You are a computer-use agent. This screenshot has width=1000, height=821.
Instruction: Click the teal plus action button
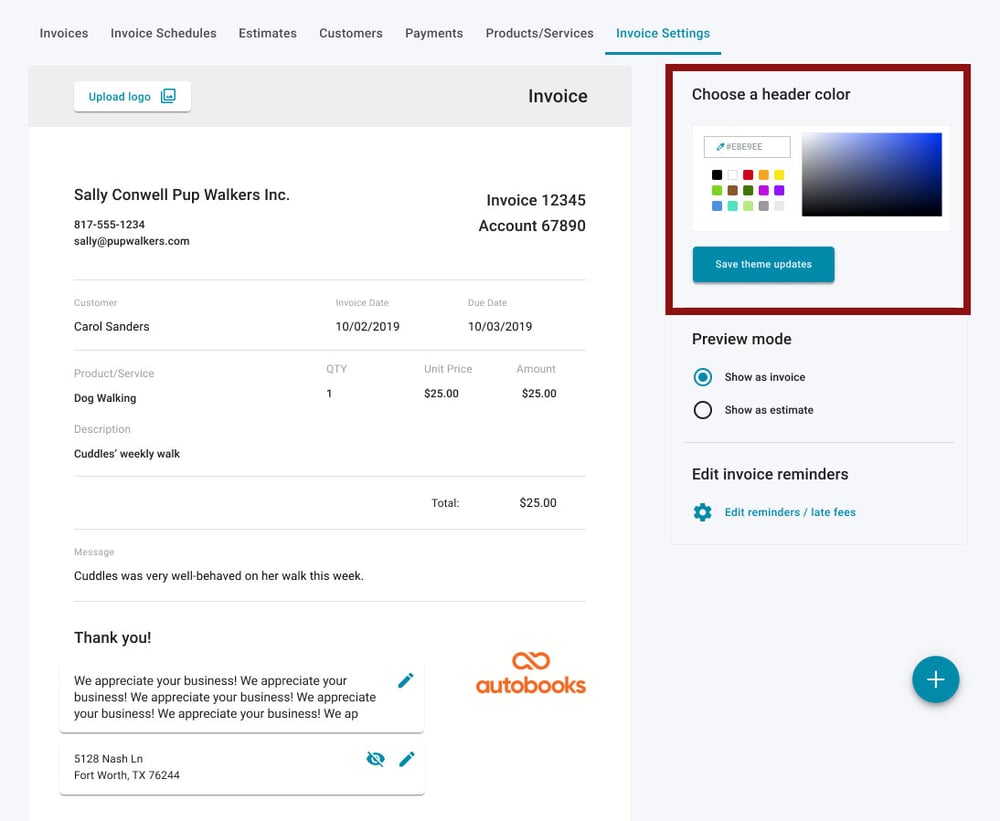click(936, 679)
